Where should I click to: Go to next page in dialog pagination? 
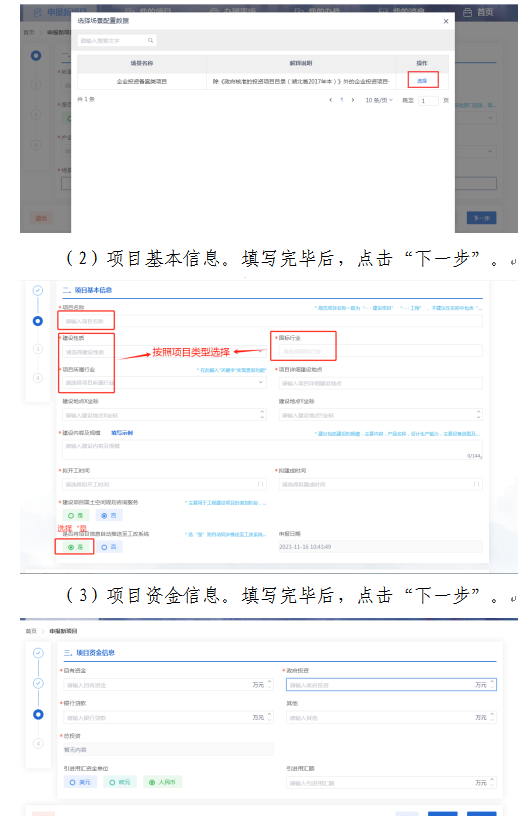[353, 100]
